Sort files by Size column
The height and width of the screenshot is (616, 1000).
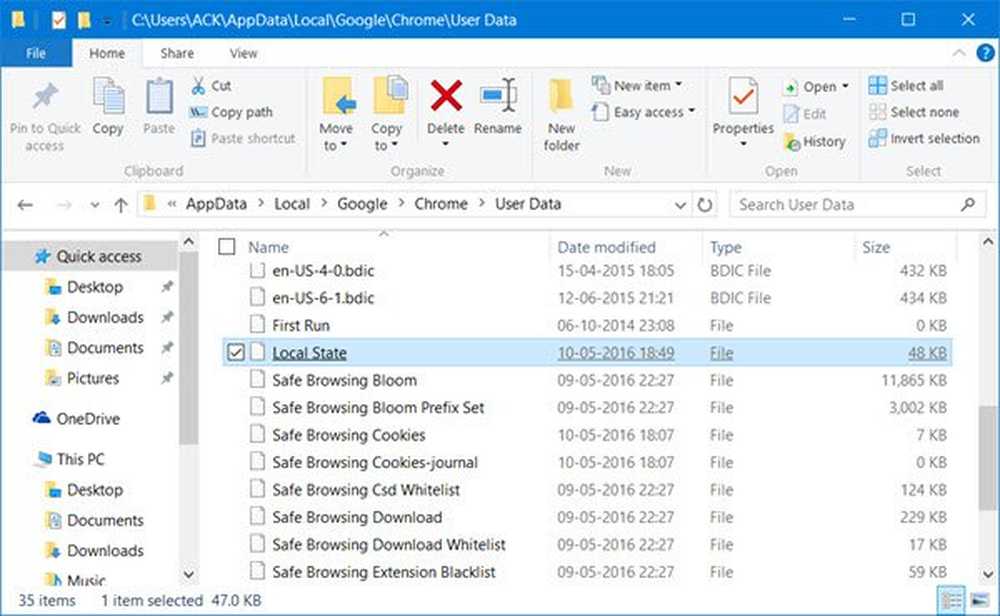(876, 247)
